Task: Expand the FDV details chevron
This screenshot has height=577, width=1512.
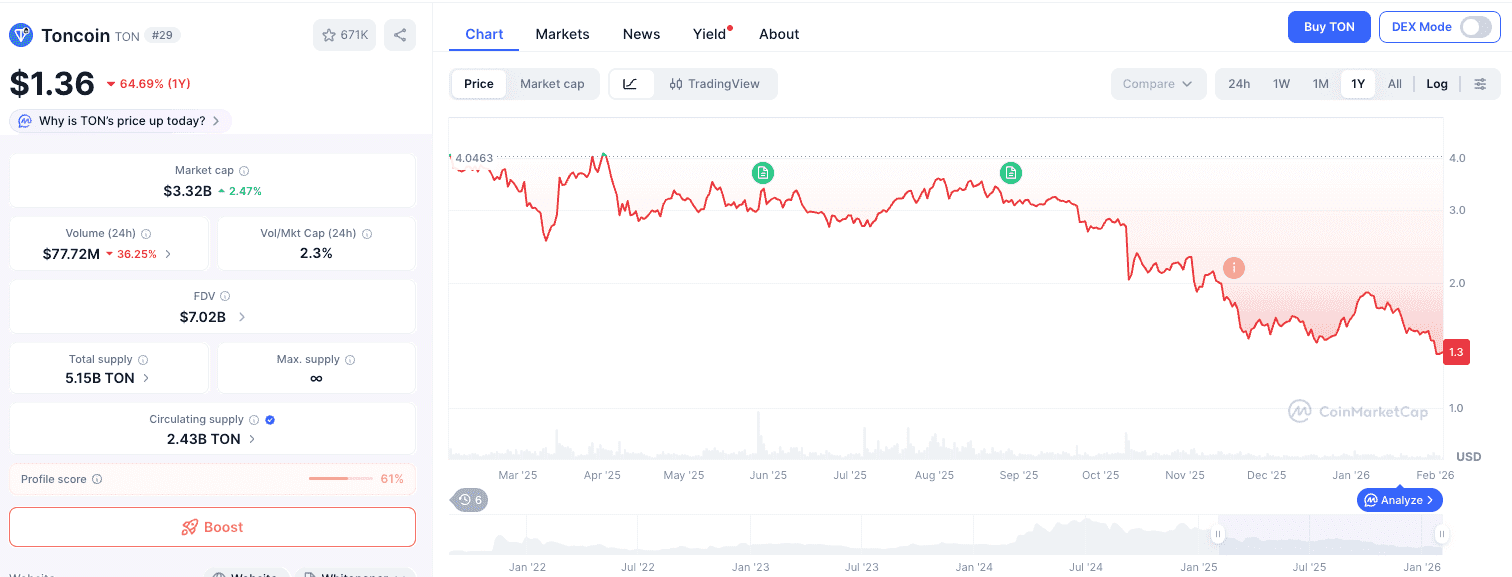Action: pyautogui.click(x=242, y=317)
